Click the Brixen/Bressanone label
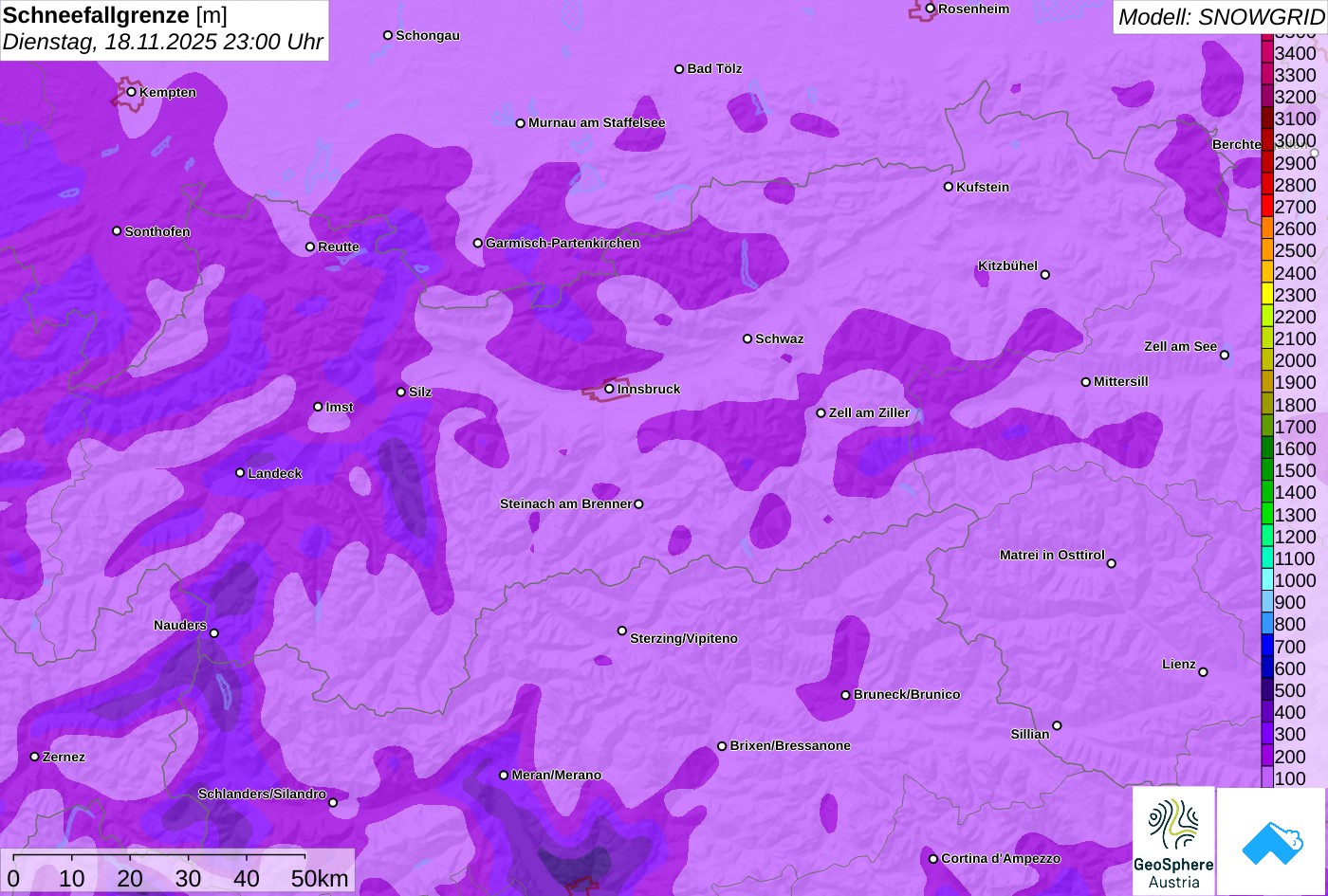 tap(790, 745)
